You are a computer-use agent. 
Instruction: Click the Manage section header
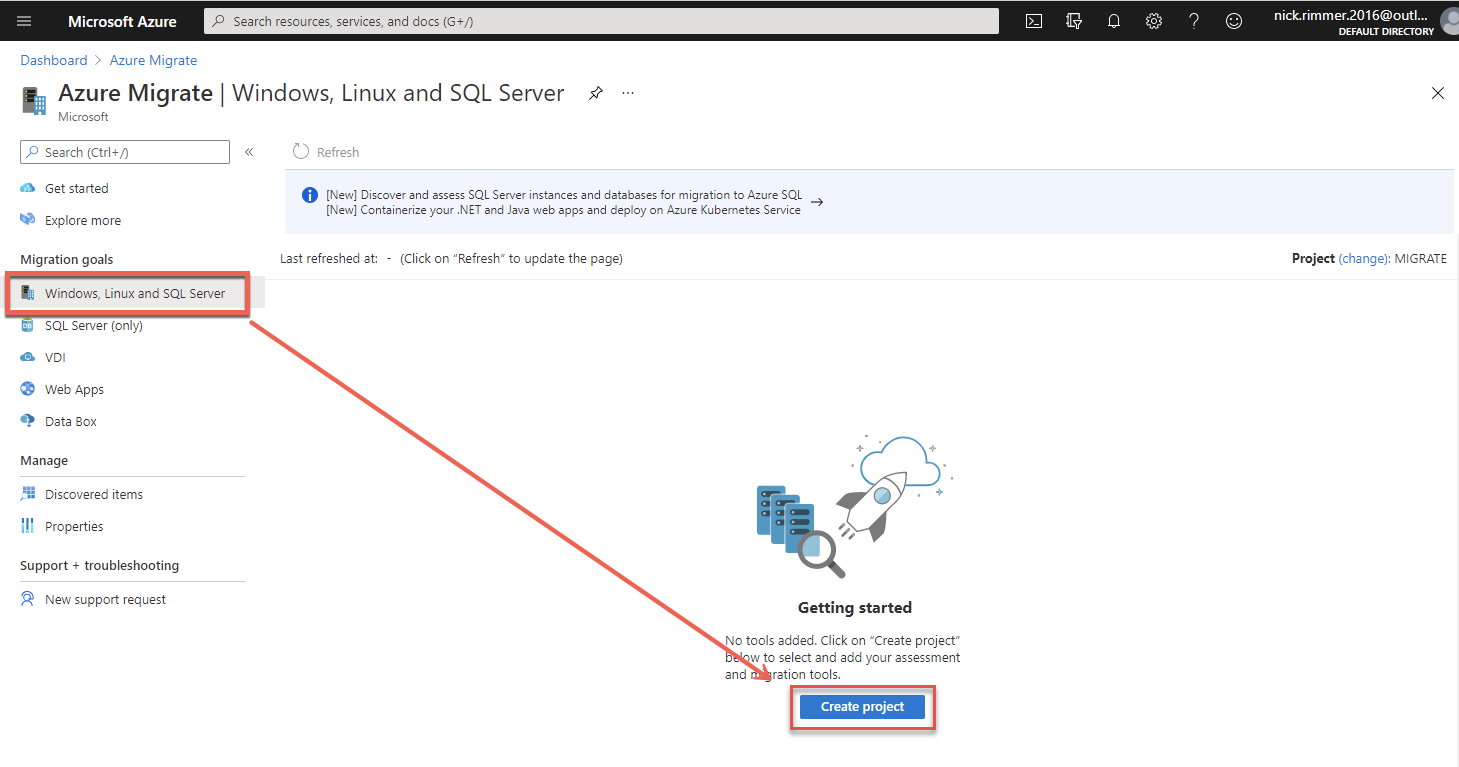pyautogui.click(x=44, y=461)
